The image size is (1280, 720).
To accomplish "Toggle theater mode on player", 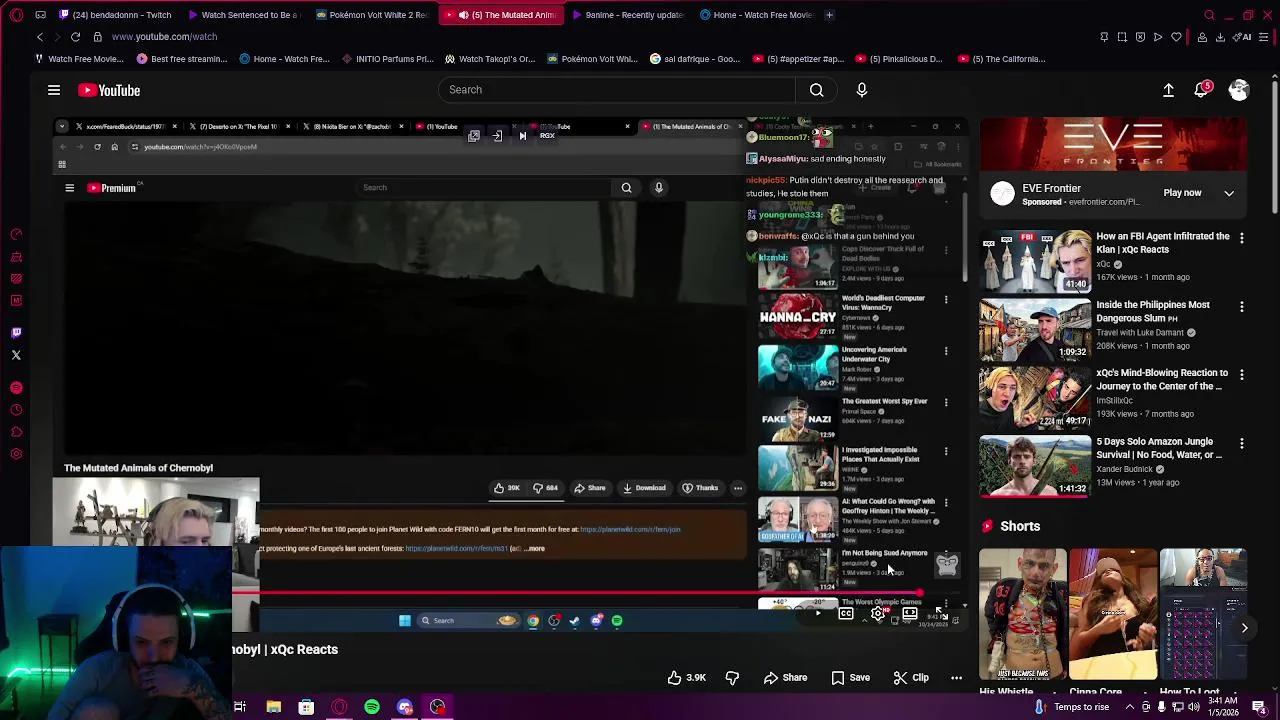I will click(910, 614).
